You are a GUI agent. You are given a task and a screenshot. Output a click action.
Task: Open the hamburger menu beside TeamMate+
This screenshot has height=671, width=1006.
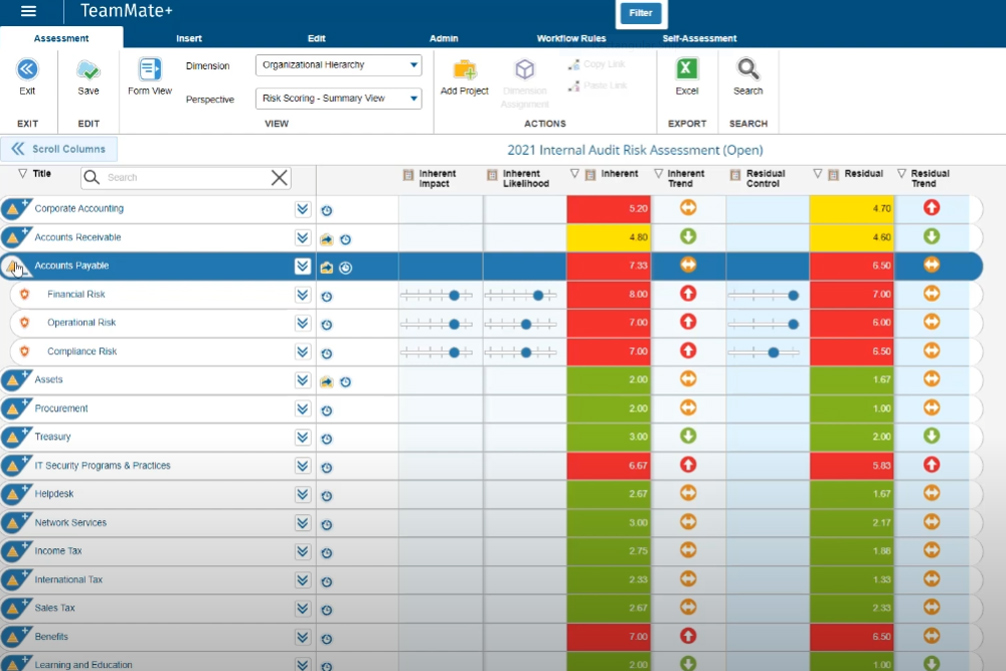pyautogui.click(x=28, y=11)
